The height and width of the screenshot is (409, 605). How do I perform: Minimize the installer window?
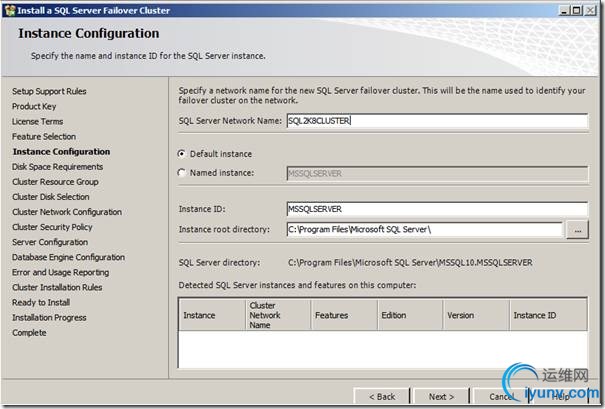(563, 9)
